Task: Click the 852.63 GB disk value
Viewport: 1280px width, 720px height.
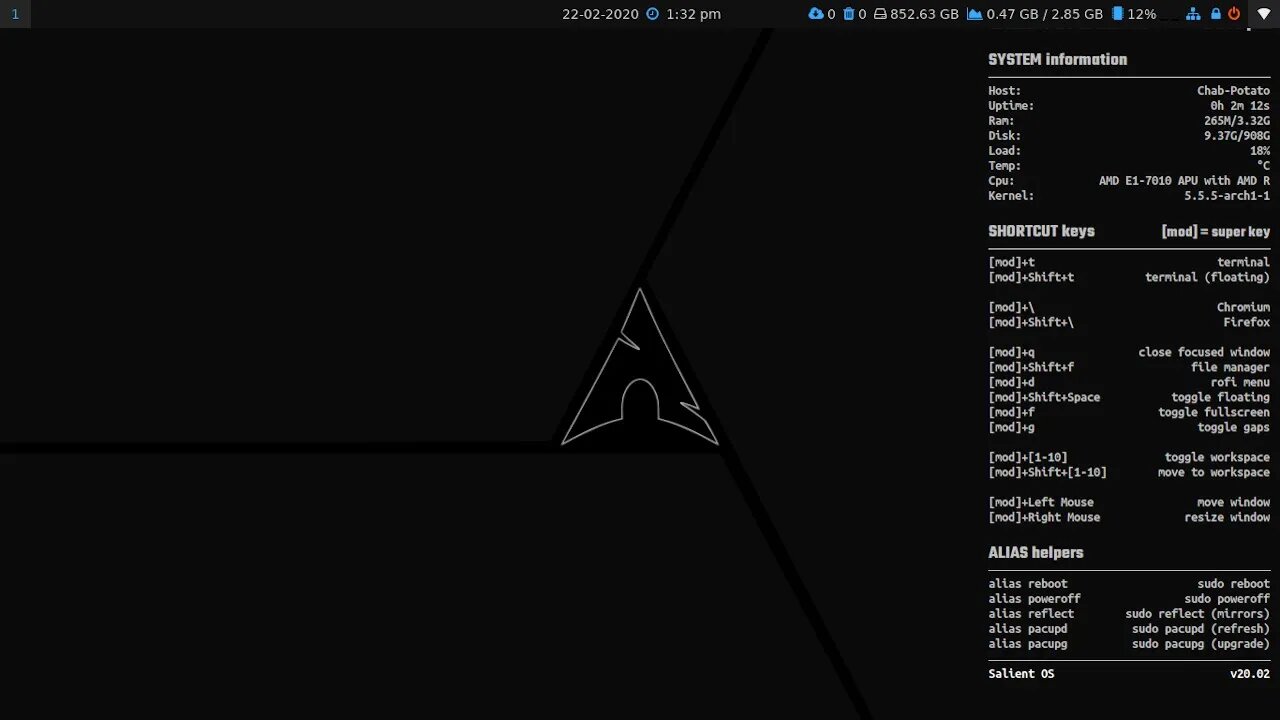Action: (x=924, y=14)
